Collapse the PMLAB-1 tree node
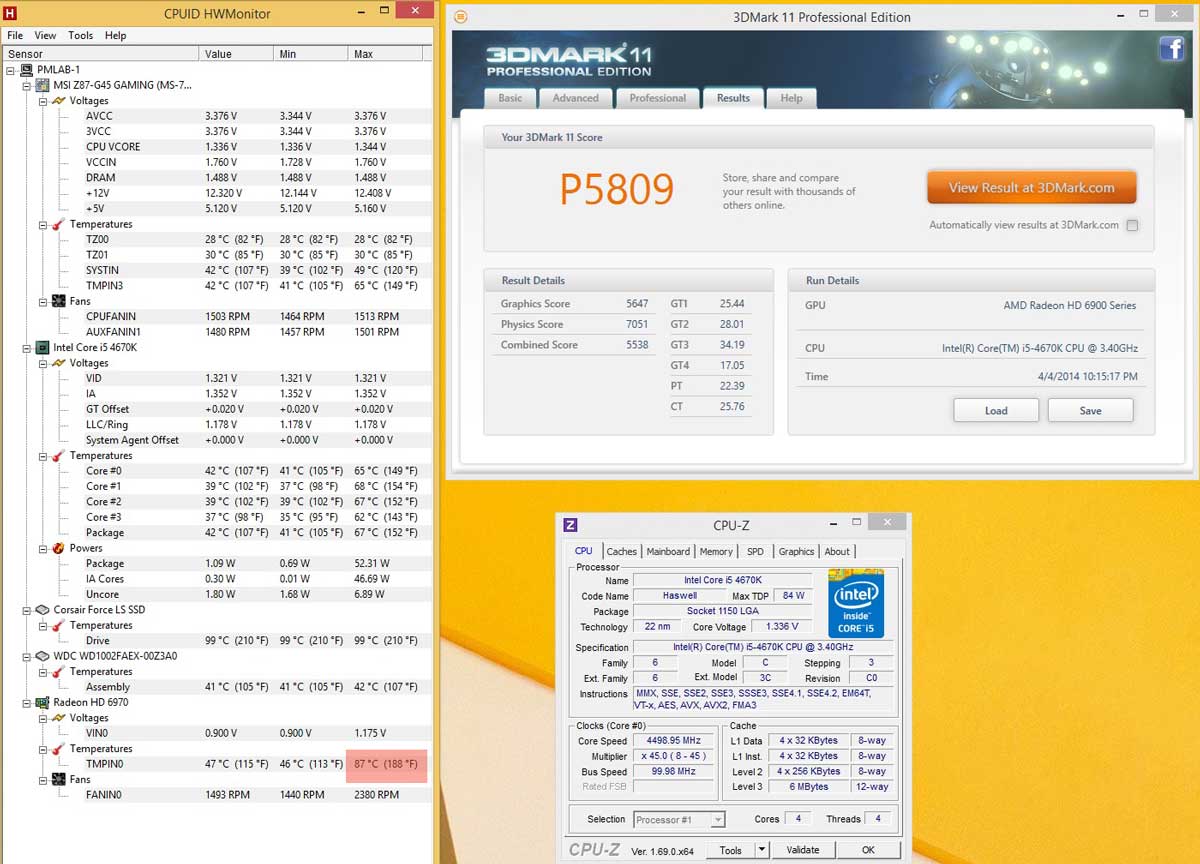Screen dimensions: 1200x864 (x=11, y=70)
